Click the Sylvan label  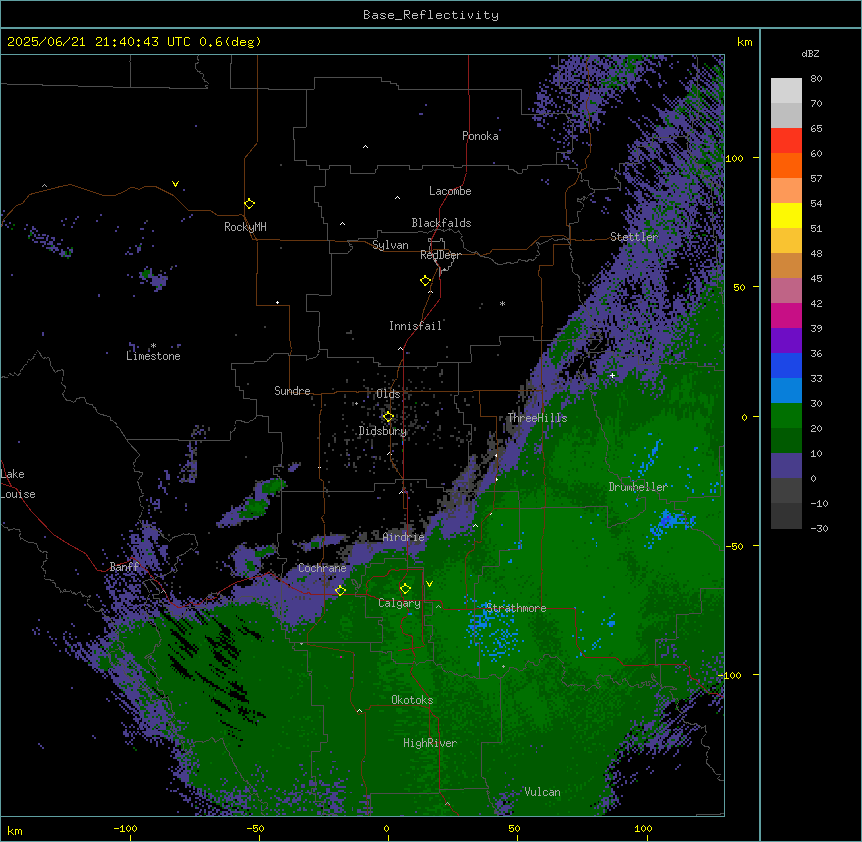[390, 245]
